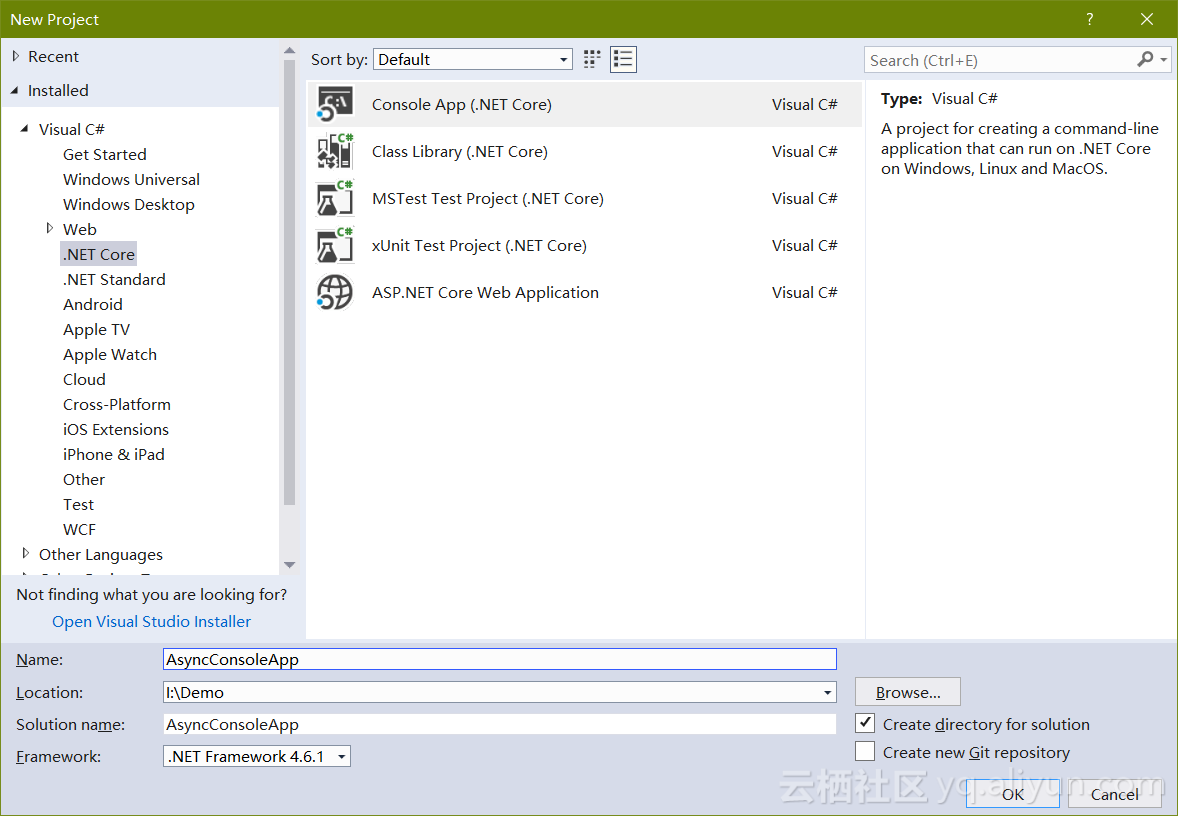
Task: Expand the Web tree node
Action: pos(50,228)
